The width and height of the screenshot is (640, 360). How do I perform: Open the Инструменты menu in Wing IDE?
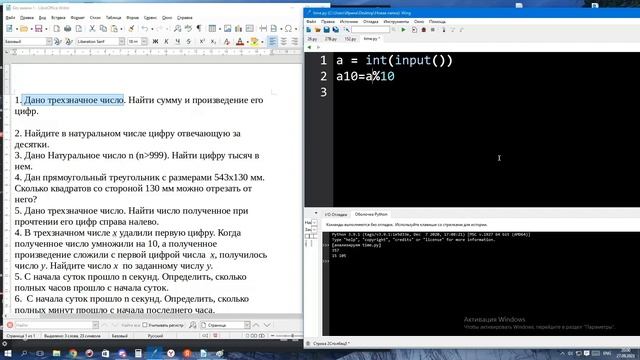396,21
